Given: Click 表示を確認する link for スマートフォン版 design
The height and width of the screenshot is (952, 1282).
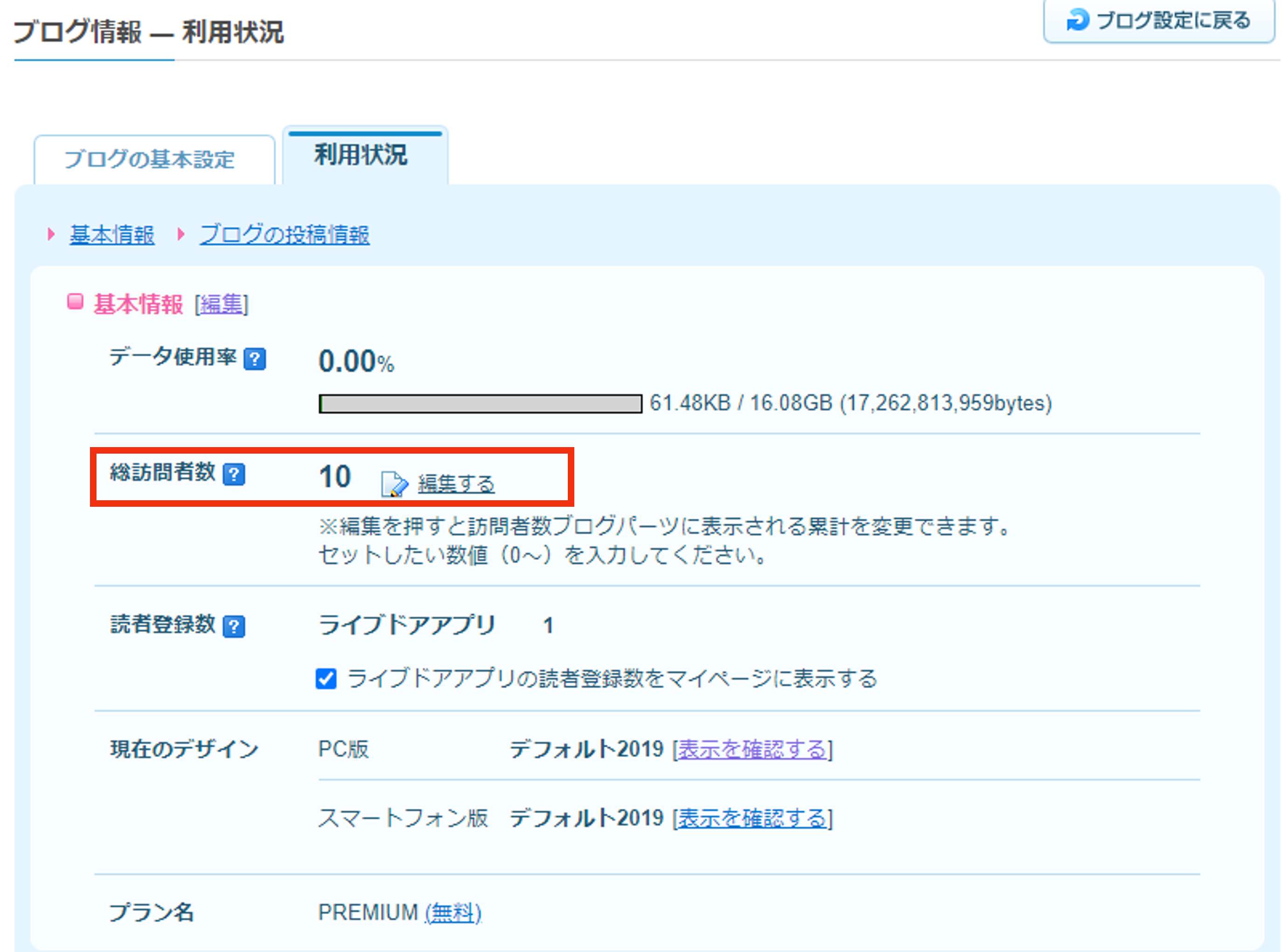Looking at the screenshot, I should [x=752, y=818].
